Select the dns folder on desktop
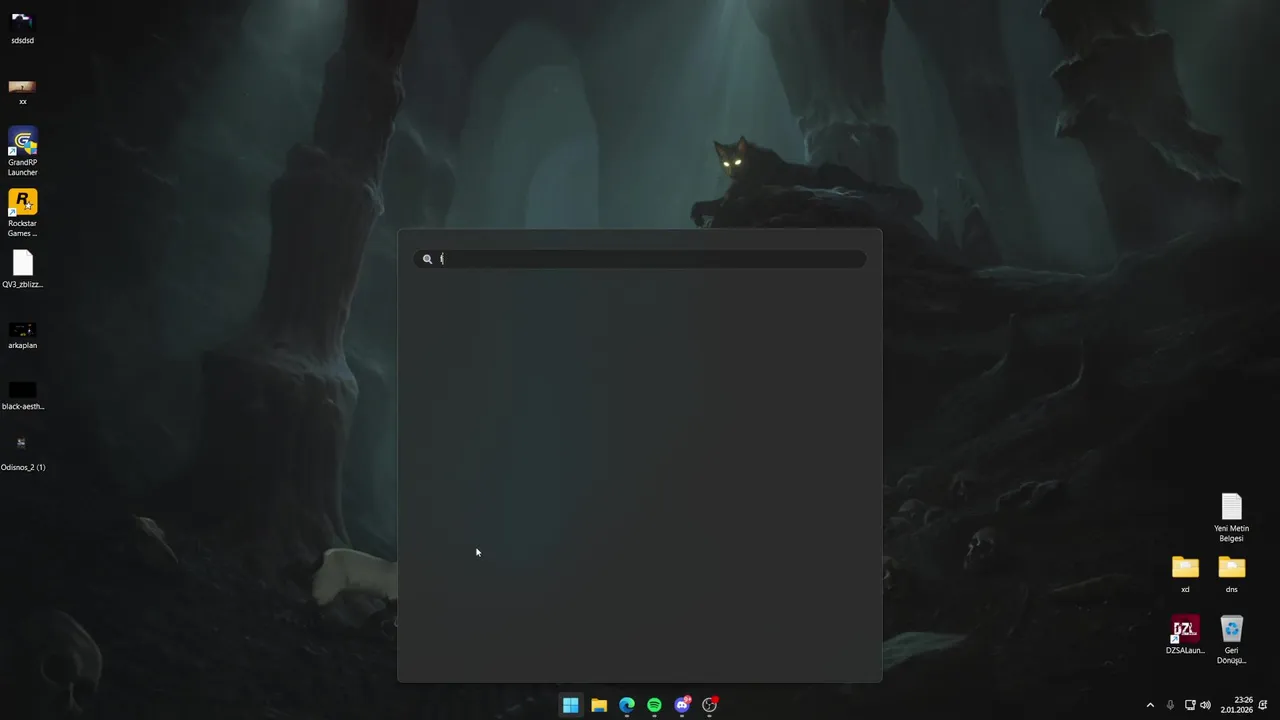 point(1231,574)
